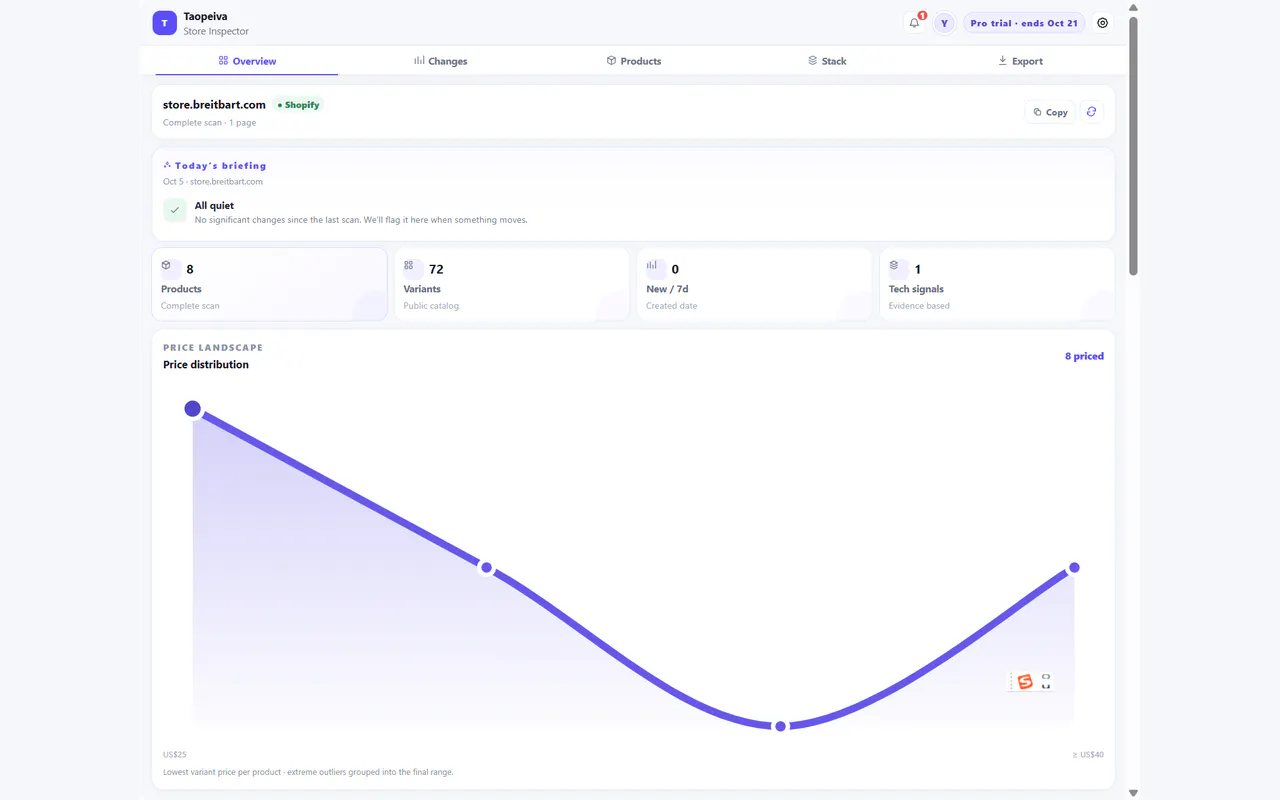The image size is (1280, 800).
Task: Open the Export tab
Action: (1020, 61)
